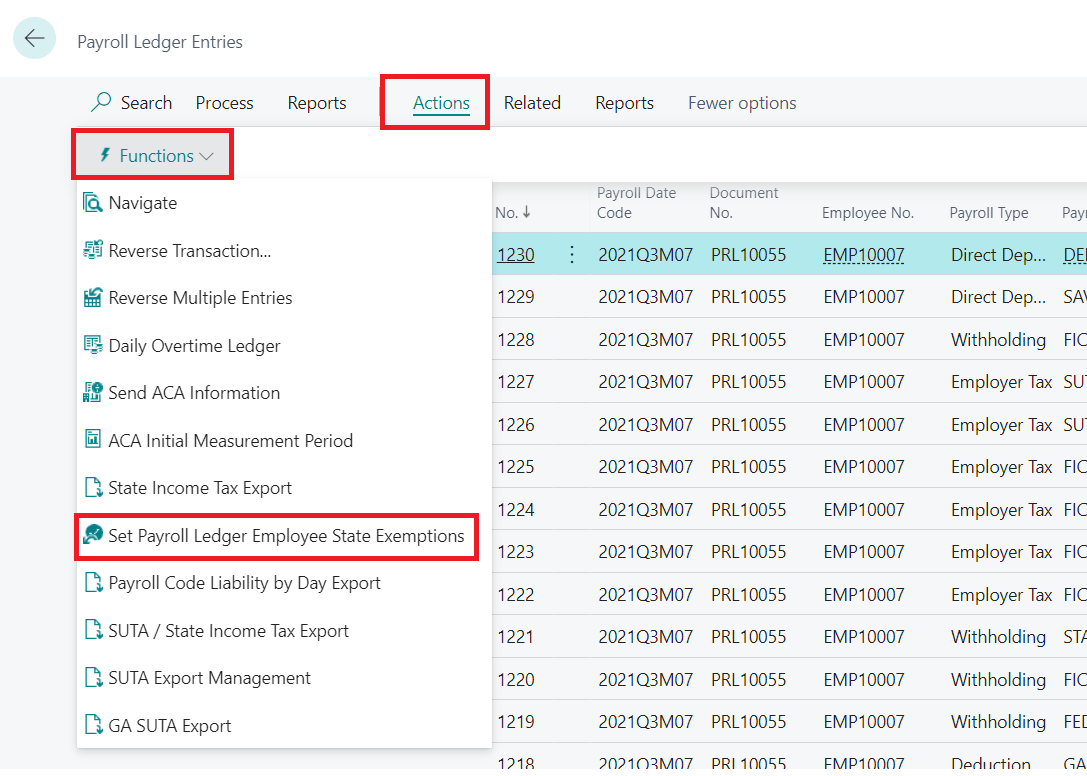
Task: Click the Payroll Ledger Entries page title
Action: 160,42
